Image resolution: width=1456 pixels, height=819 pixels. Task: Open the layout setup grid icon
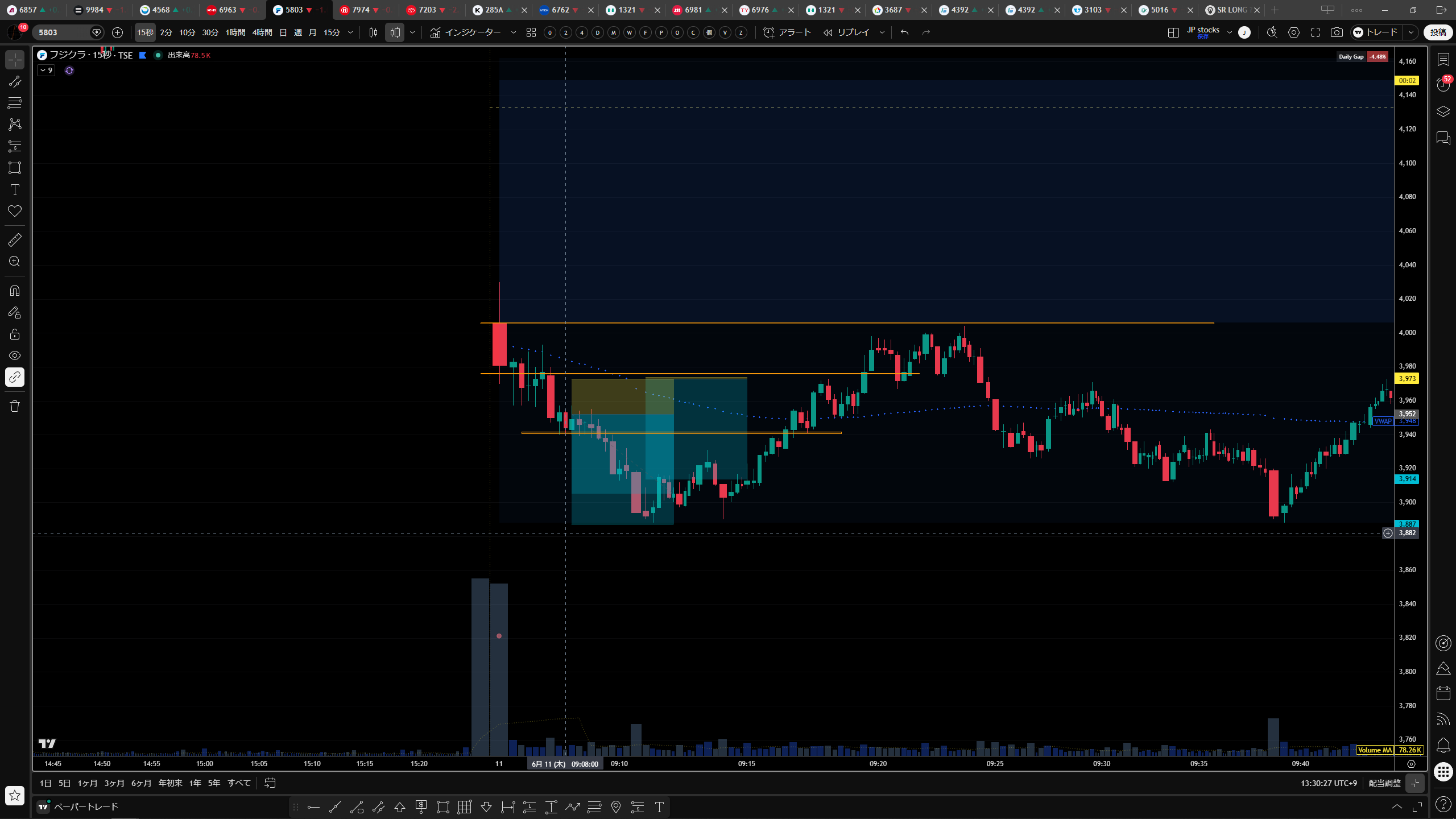pyautogui.click(x=1173, y=32)
